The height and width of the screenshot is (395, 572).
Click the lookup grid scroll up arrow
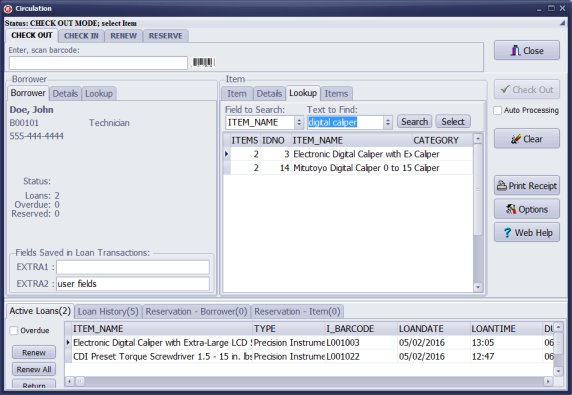(x=478, y=139)
